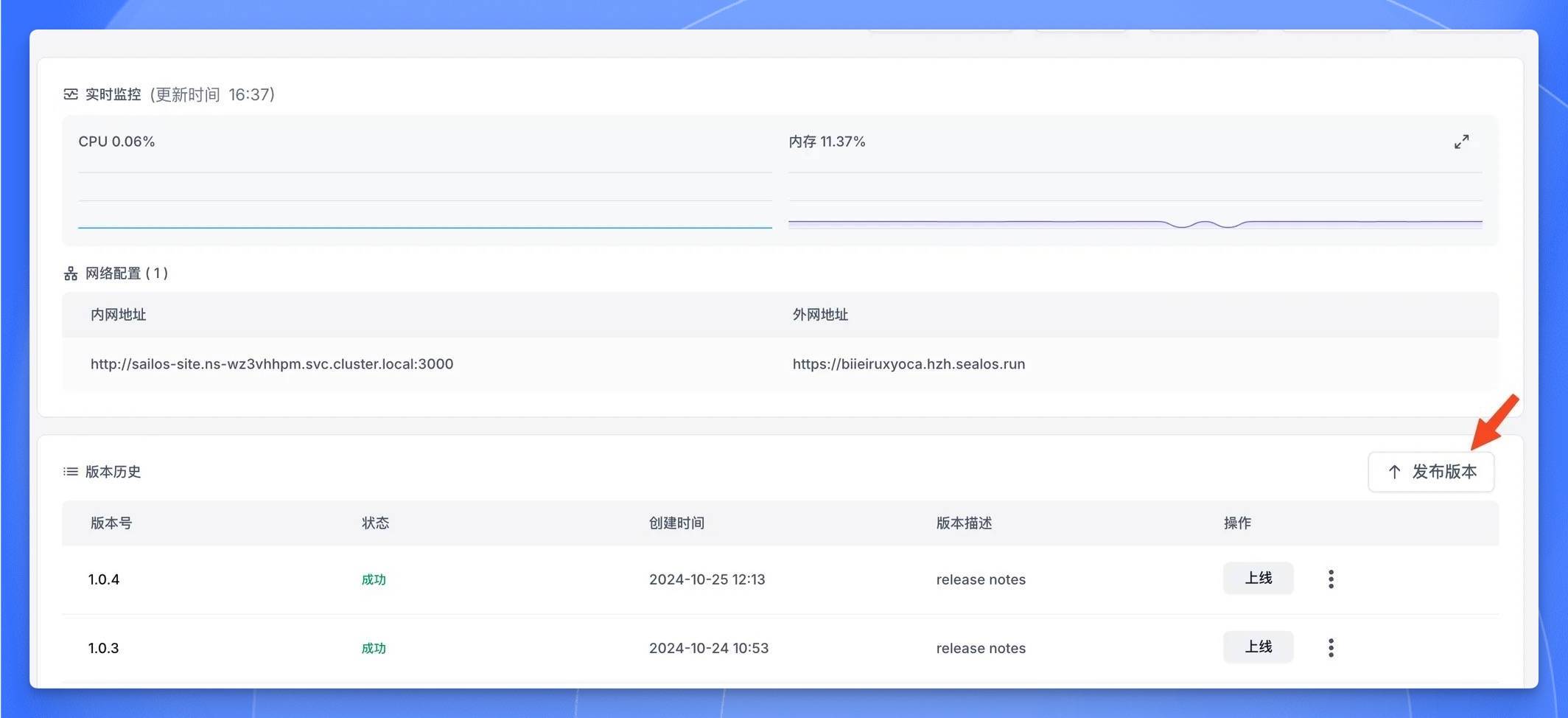Viewport: 1568px width, 718px height.
Task: Click release notes of version 1.0.4
Action: click(x=981, y=579)
